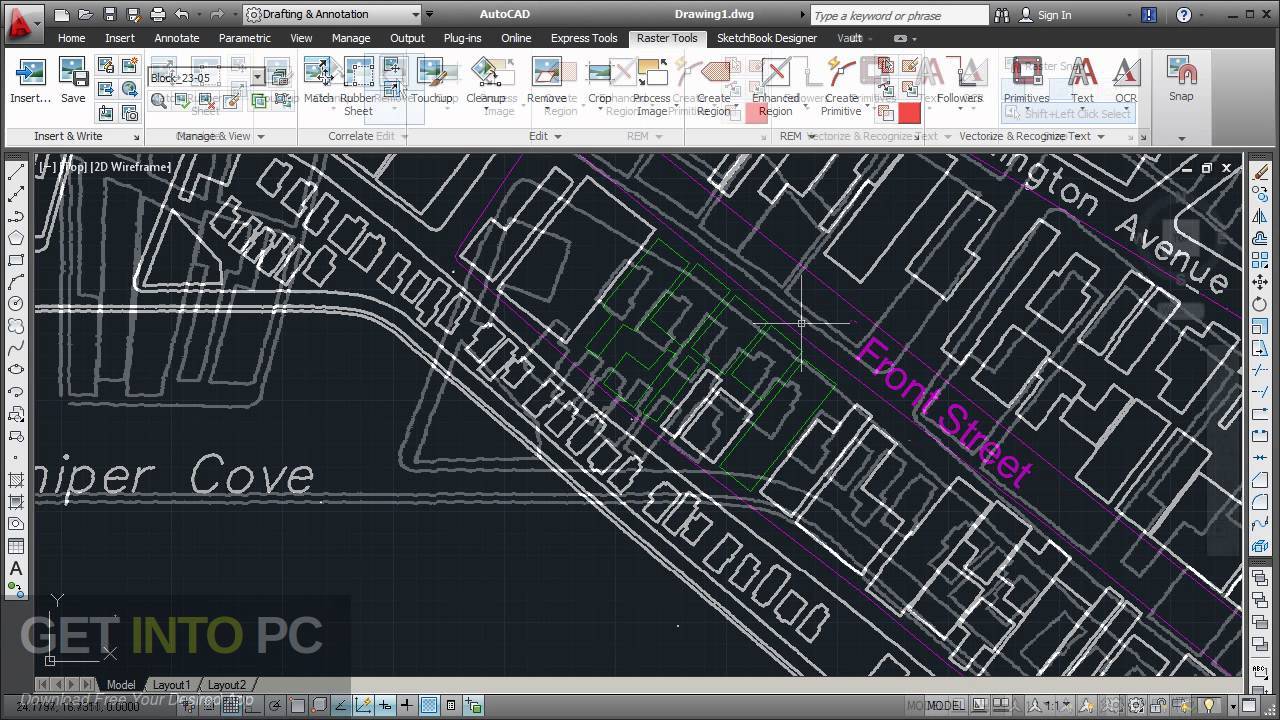The width and height of the screenshot is (1280, 720).
Task: Click the Plot printer icon
Action: pyautogui.click(x=157, y=14)
